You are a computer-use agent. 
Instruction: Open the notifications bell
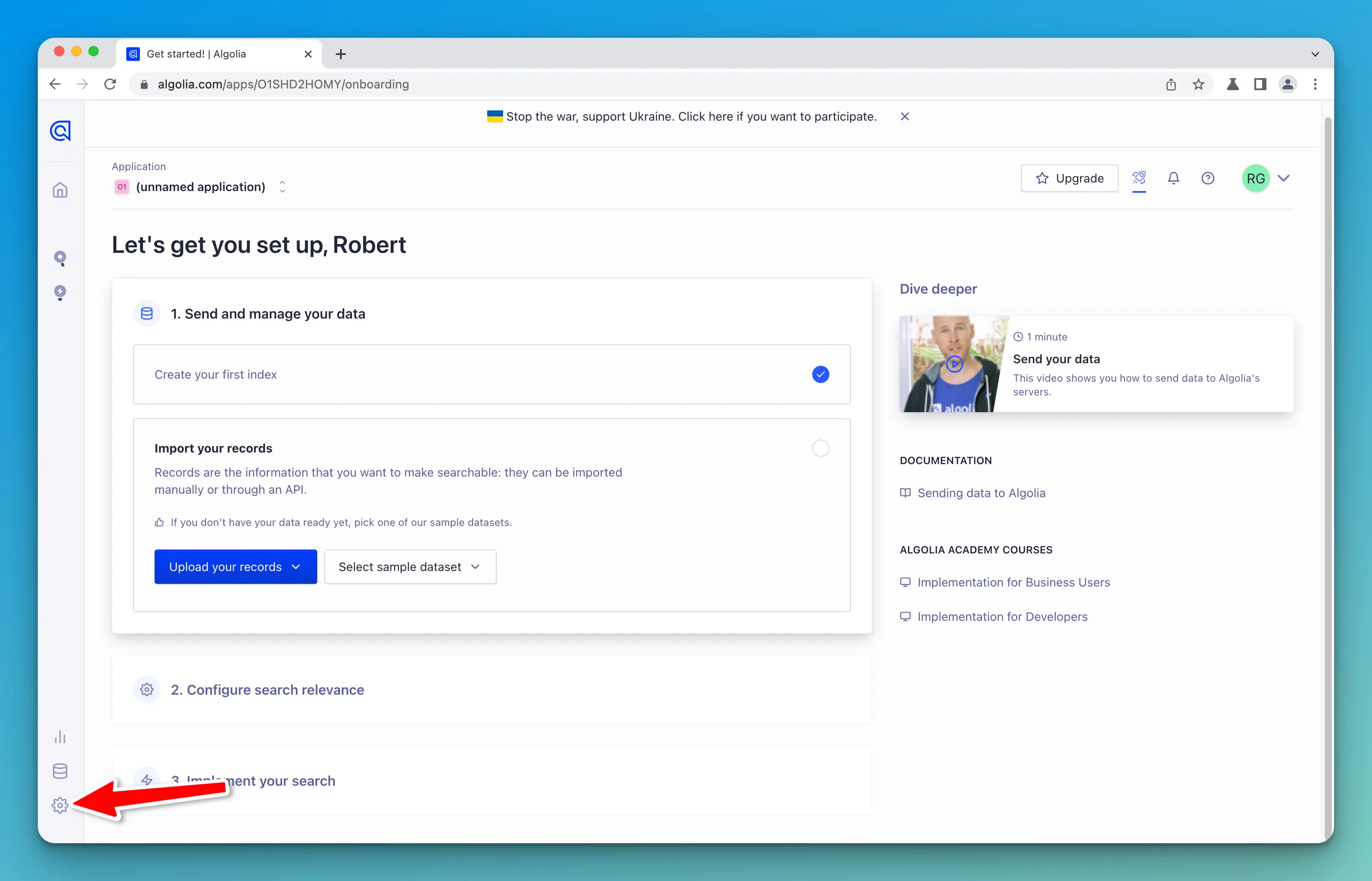point(1173,179)
